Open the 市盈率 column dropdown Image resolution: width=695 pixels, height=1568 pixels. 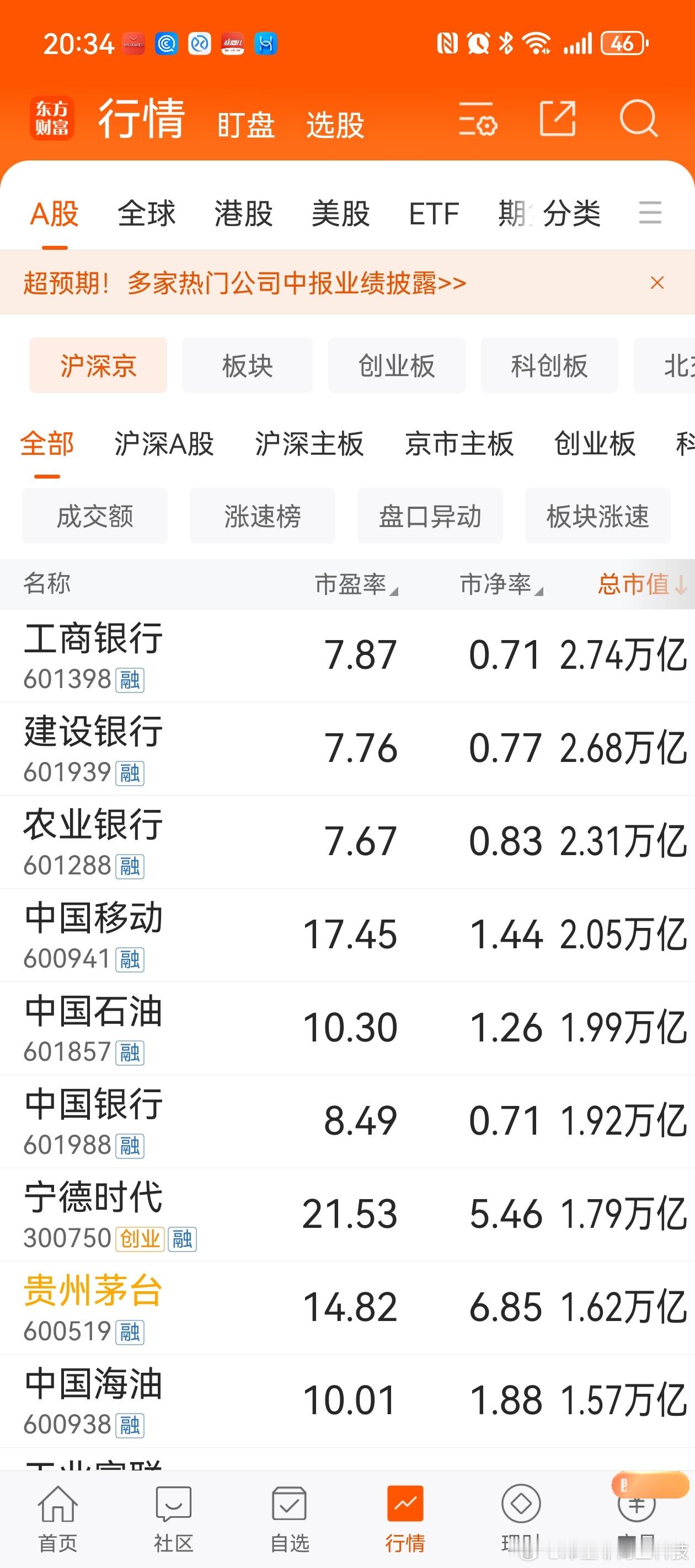click(356, 584)
